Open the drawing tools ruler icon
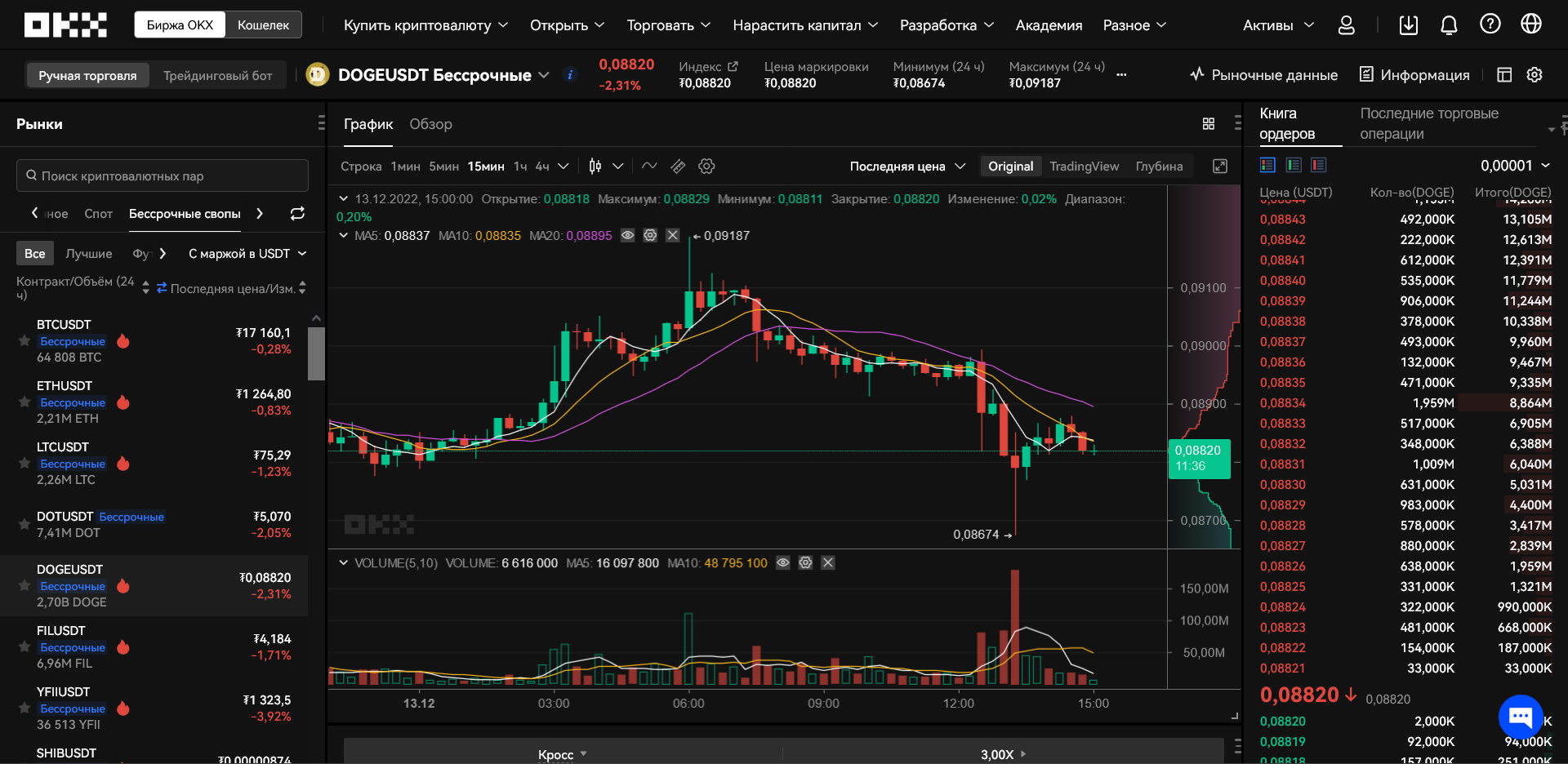 [678, 166]
